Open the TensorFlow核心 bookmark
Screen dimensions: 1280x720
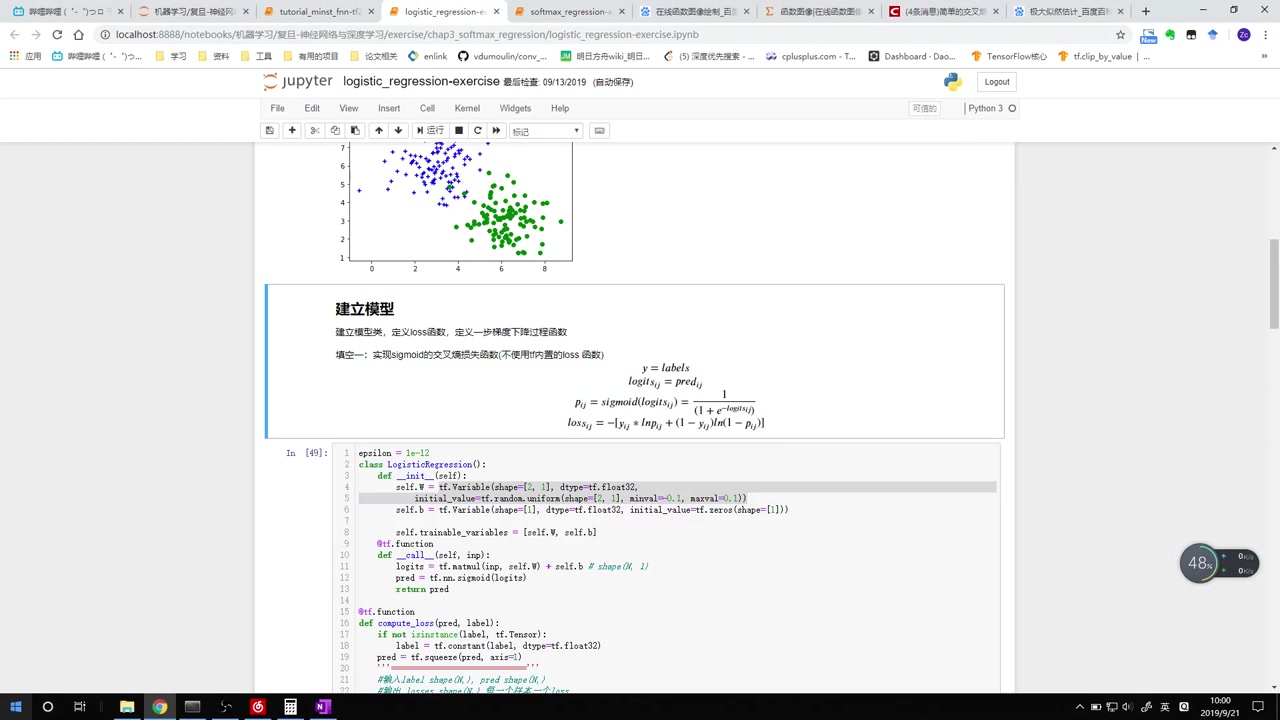pos(1009,56)
